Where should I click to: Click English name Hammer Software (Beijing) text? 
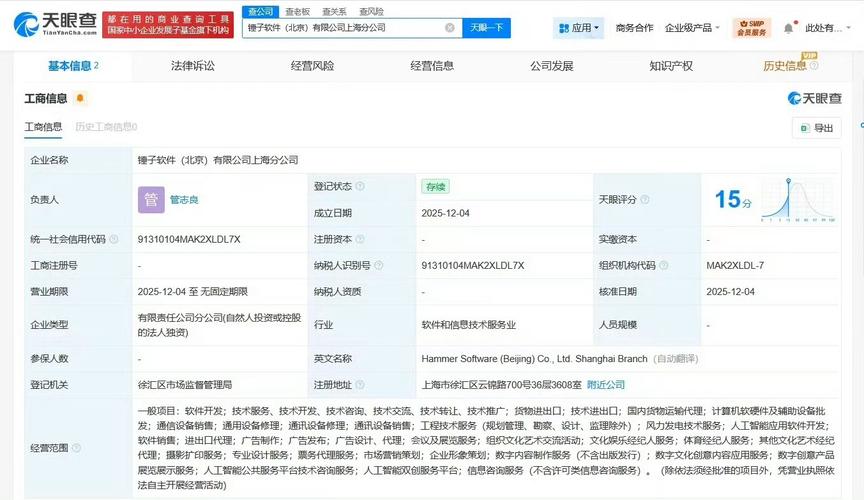tap(534, 358)
